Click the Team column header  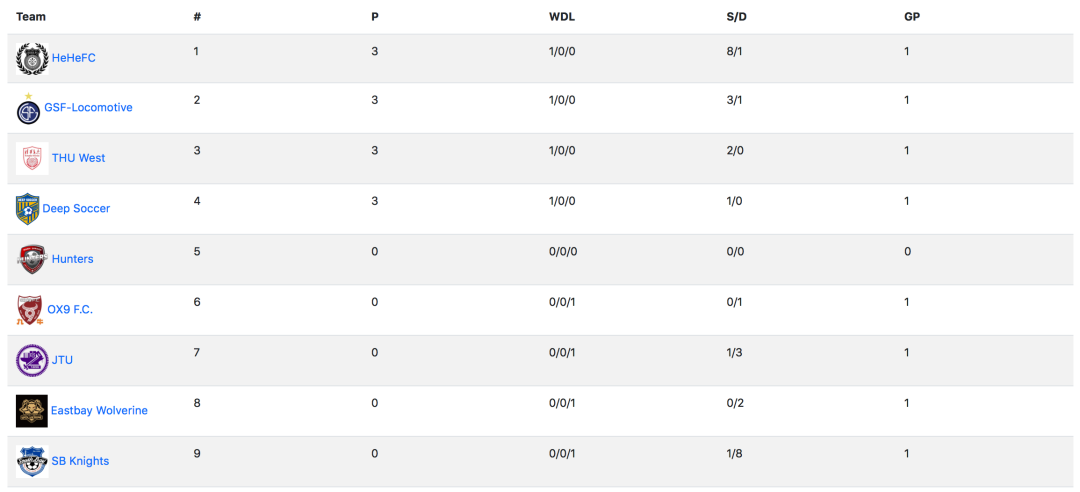[x=31, y=17]
